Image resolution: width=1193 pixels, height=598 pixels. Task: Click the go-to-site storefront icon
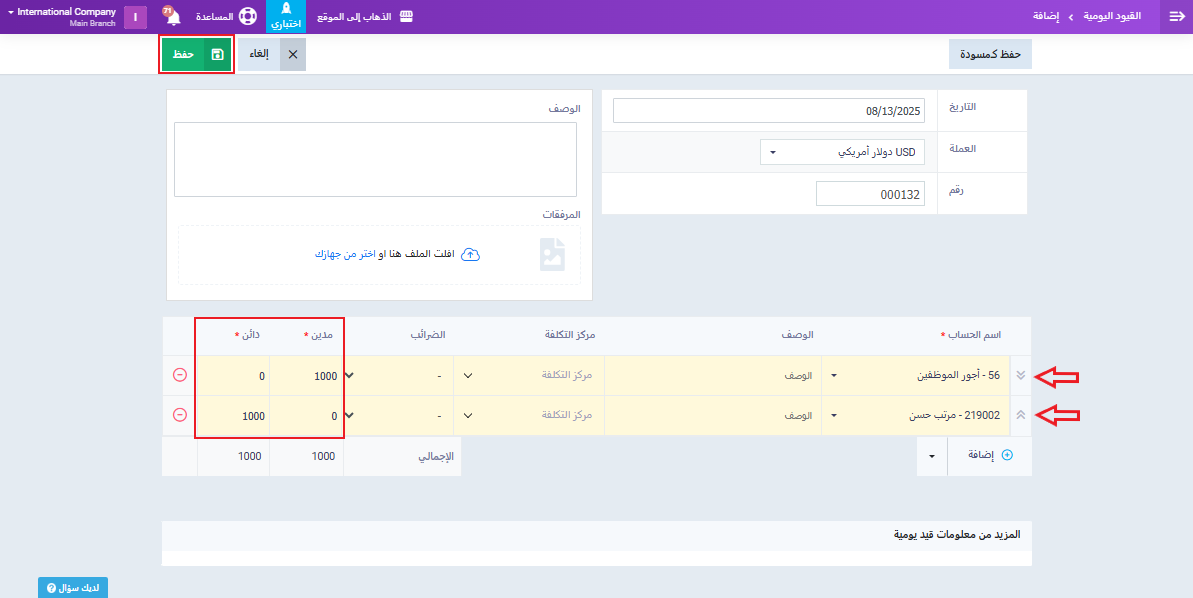point(406,17)
